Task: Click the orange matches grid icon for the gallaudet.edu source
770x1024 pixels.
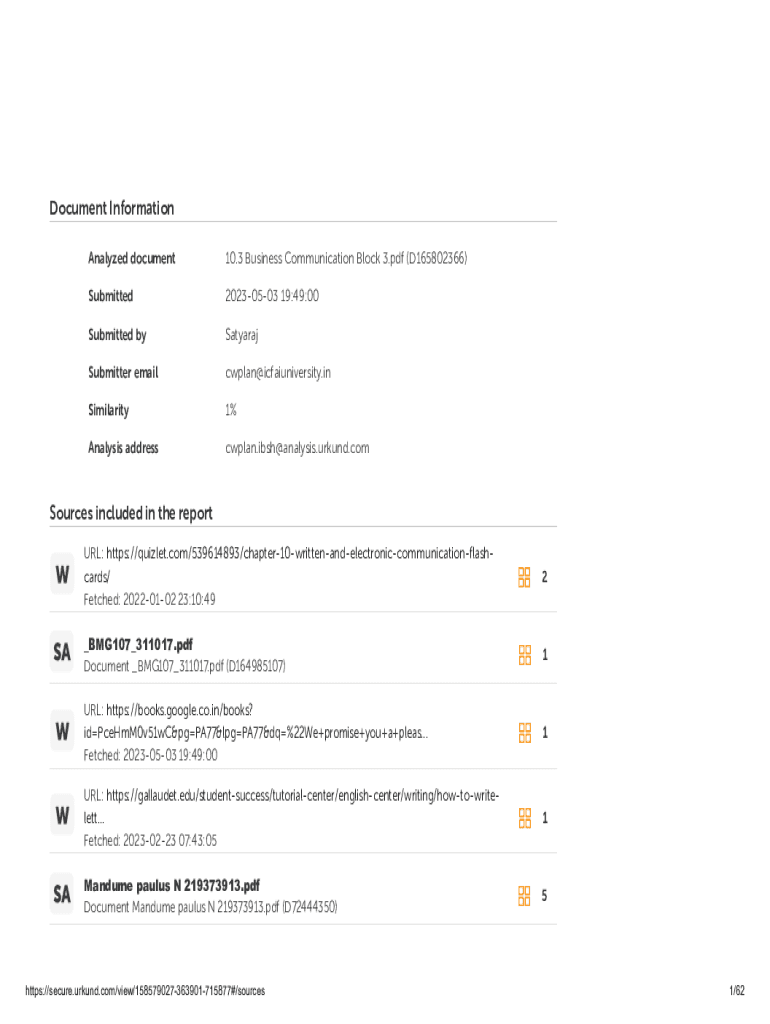Action: (x=524, y=818)
